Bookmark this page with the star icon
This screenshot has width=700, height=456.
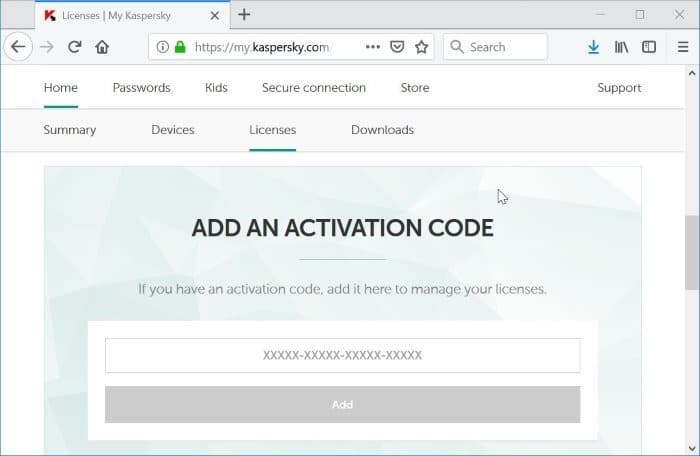[421, 47]
